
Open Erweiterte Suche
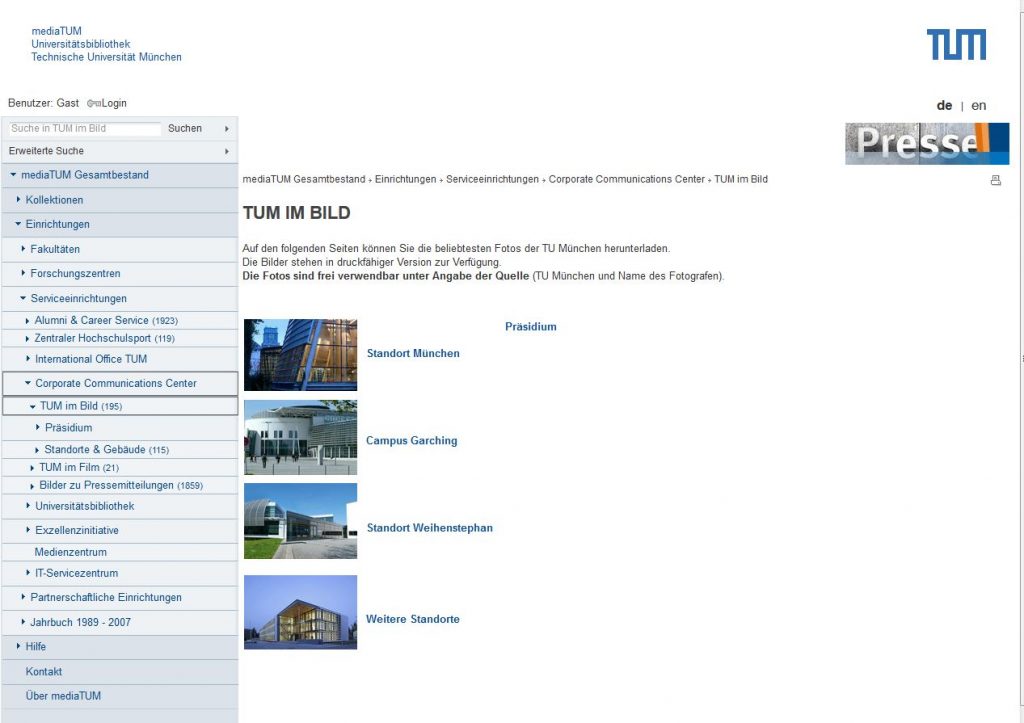pyautogui.click(x=46, y=151)
